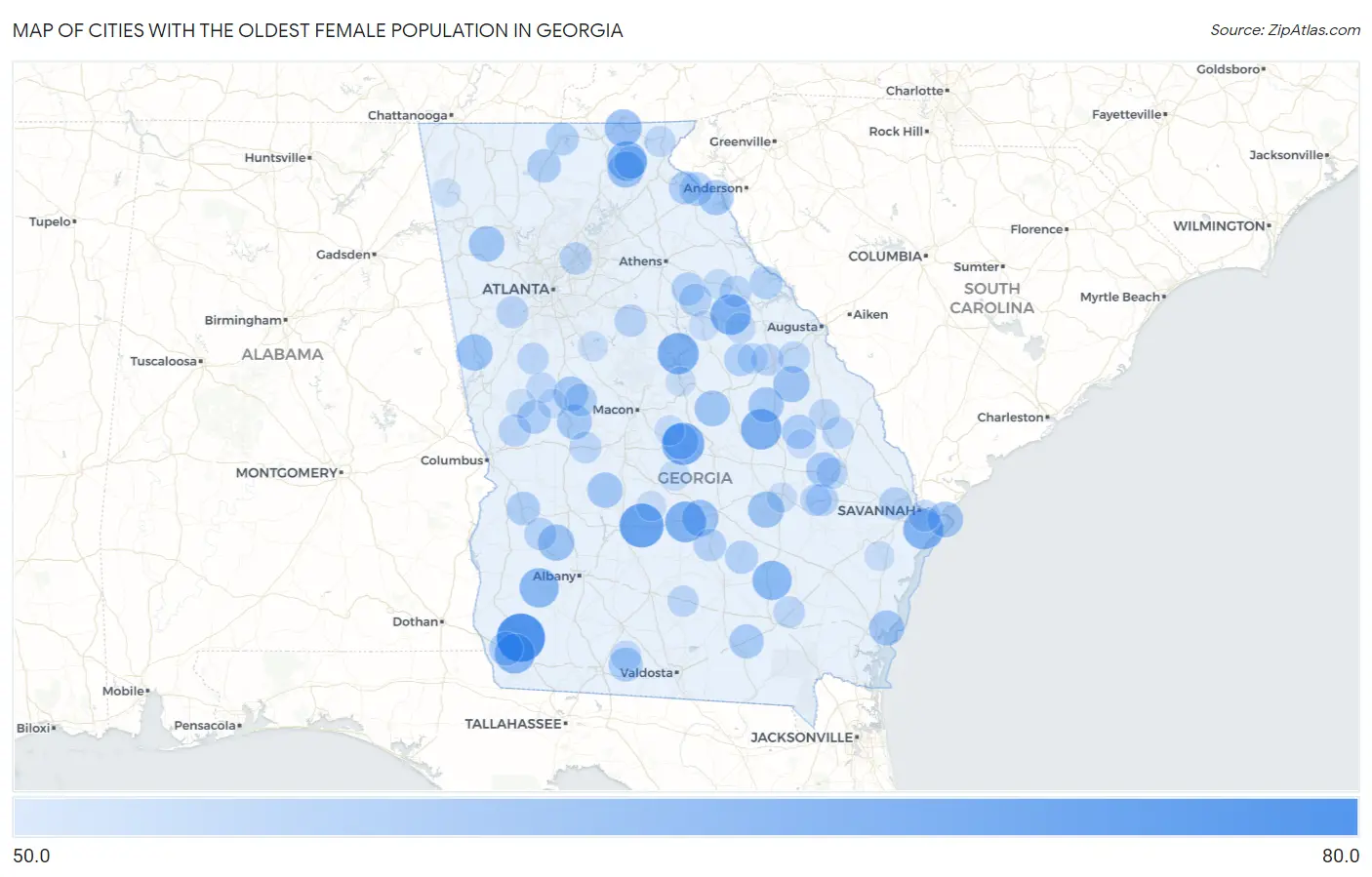Screen dimensions: 1372x877
Task: Click the ALABAMA state label
Action: tap(282, 354)
